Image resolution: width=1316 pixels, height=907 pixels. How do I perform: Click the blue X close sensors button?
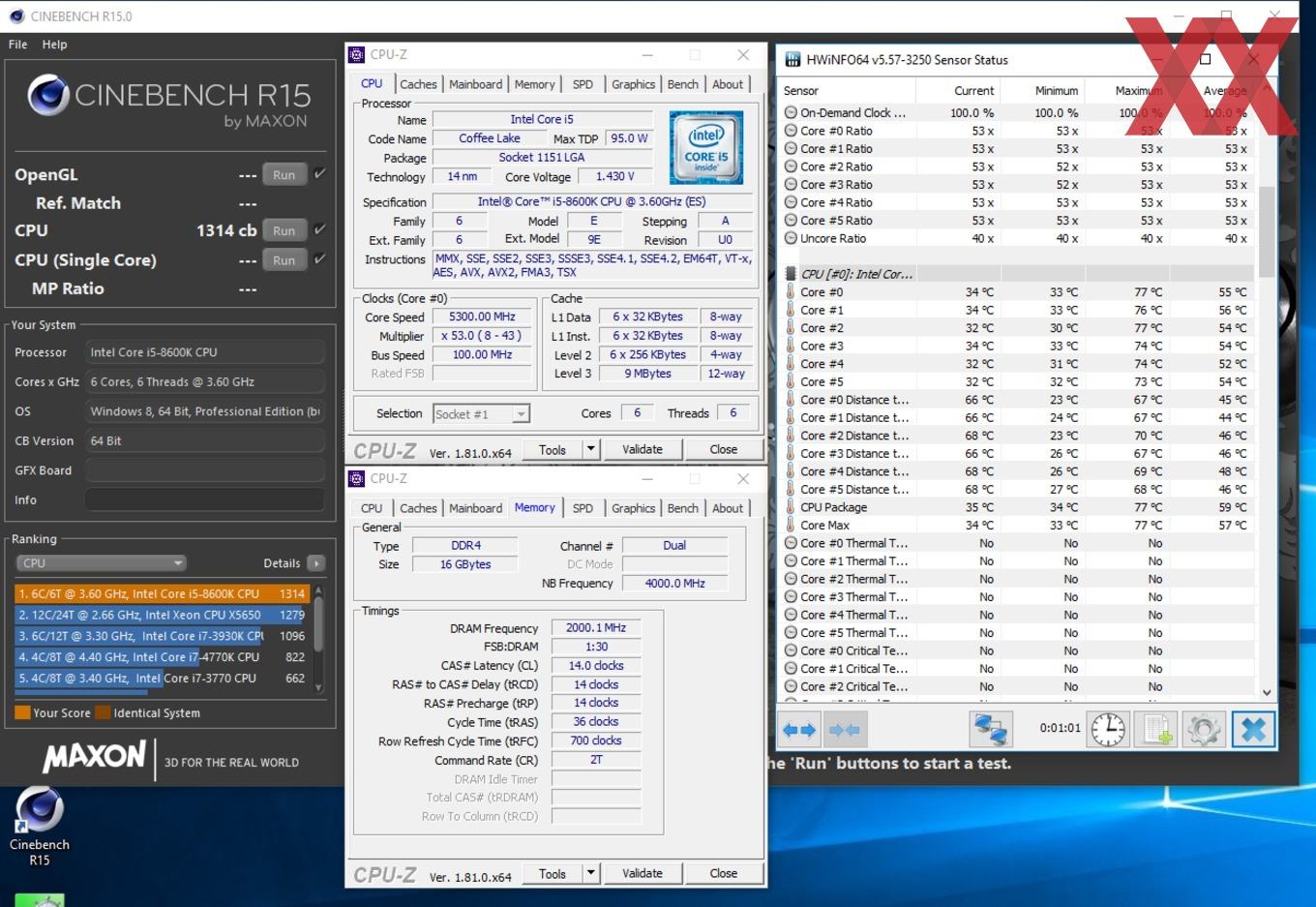pyautogui.click(x=1253, y=730)
